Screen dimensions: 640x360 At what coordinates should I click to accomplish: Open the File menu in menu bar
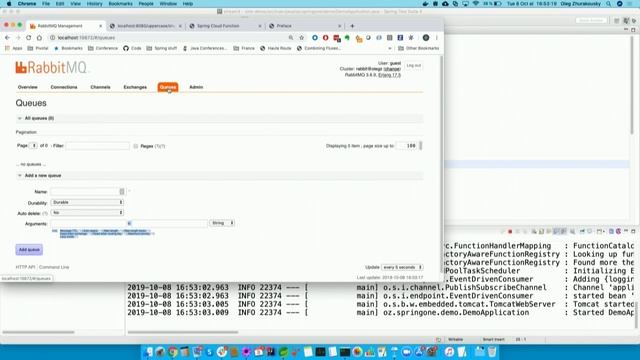click(x=46, y=4)
